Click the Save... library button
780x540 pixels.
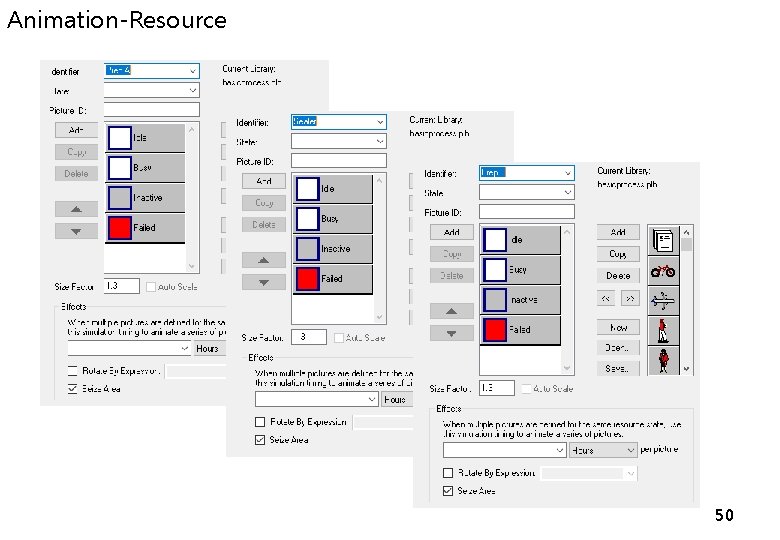(x=618, y=368)
